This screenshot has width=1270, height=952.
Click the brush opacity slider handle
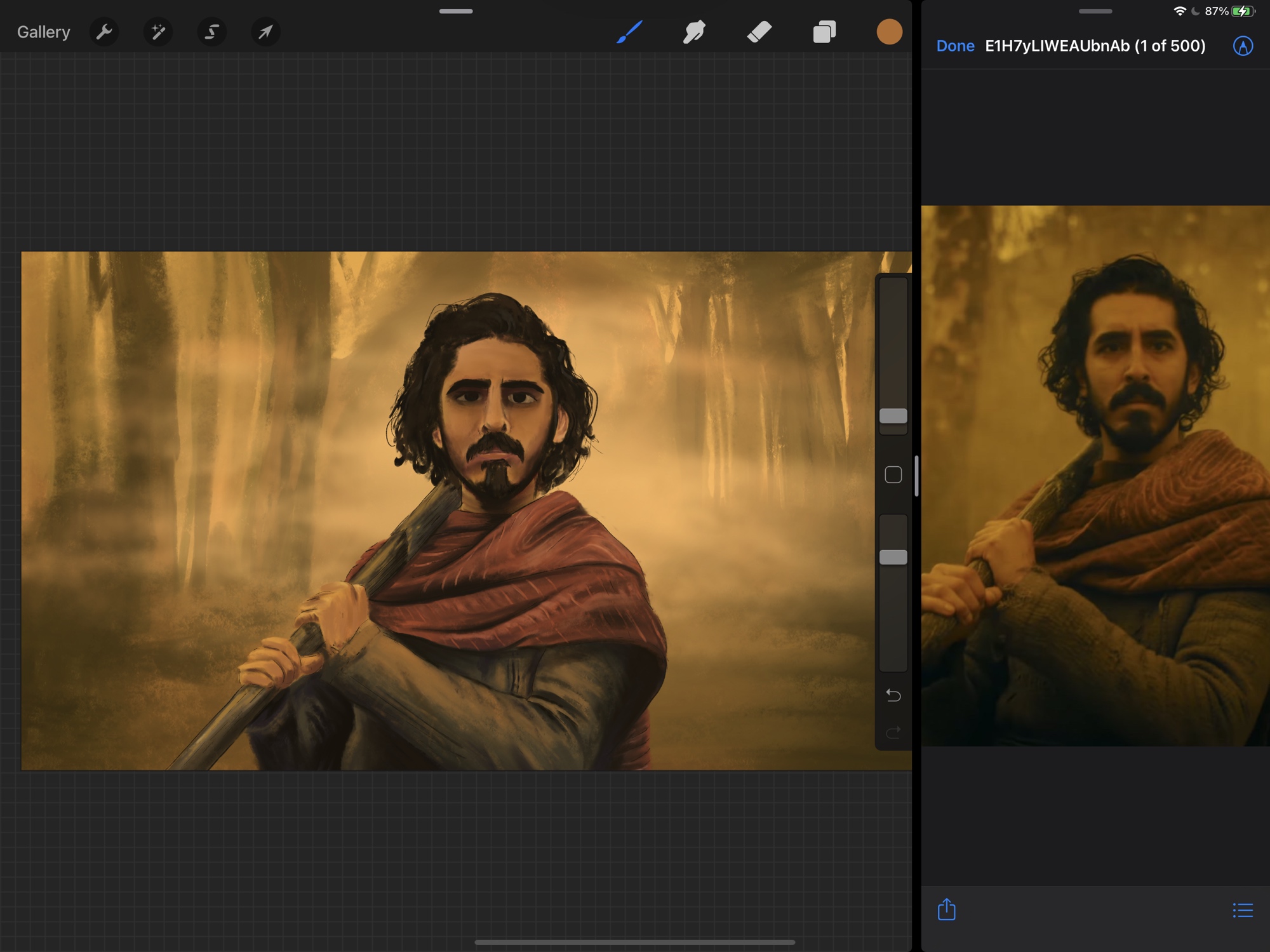point(893,557)
